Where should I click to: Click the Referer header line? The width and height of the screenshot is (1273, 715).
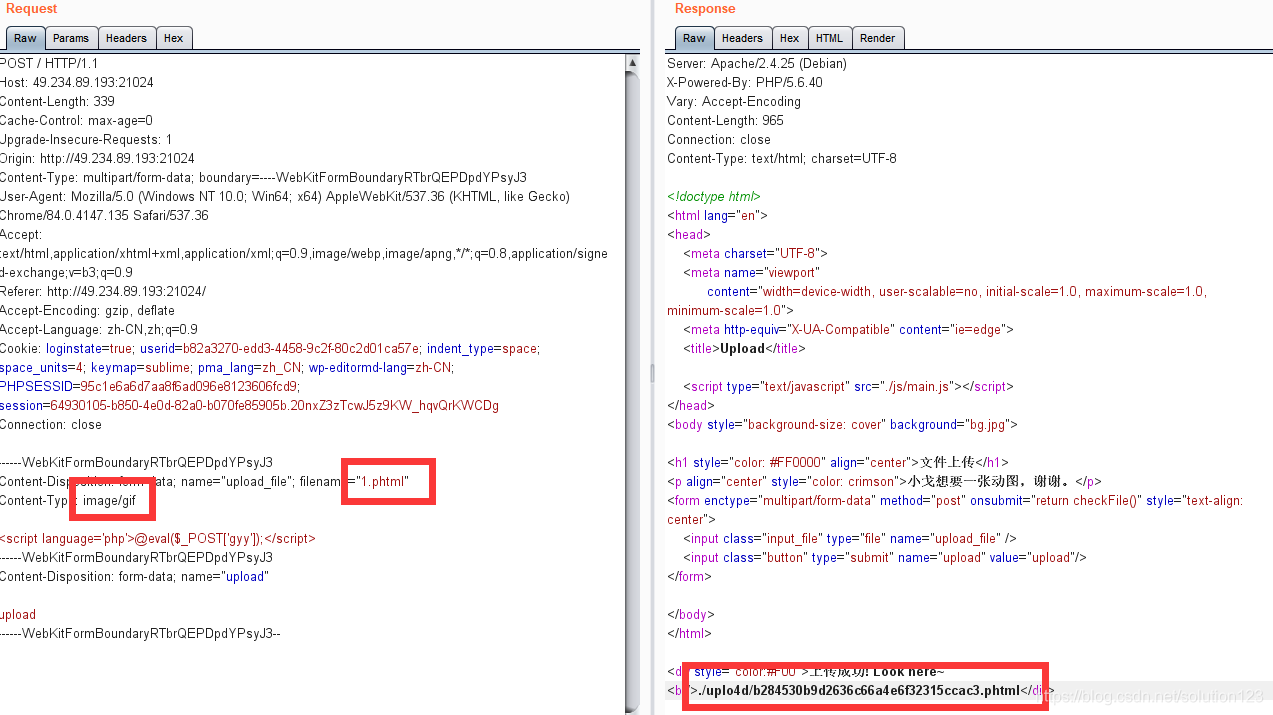(x=103, y=291)
